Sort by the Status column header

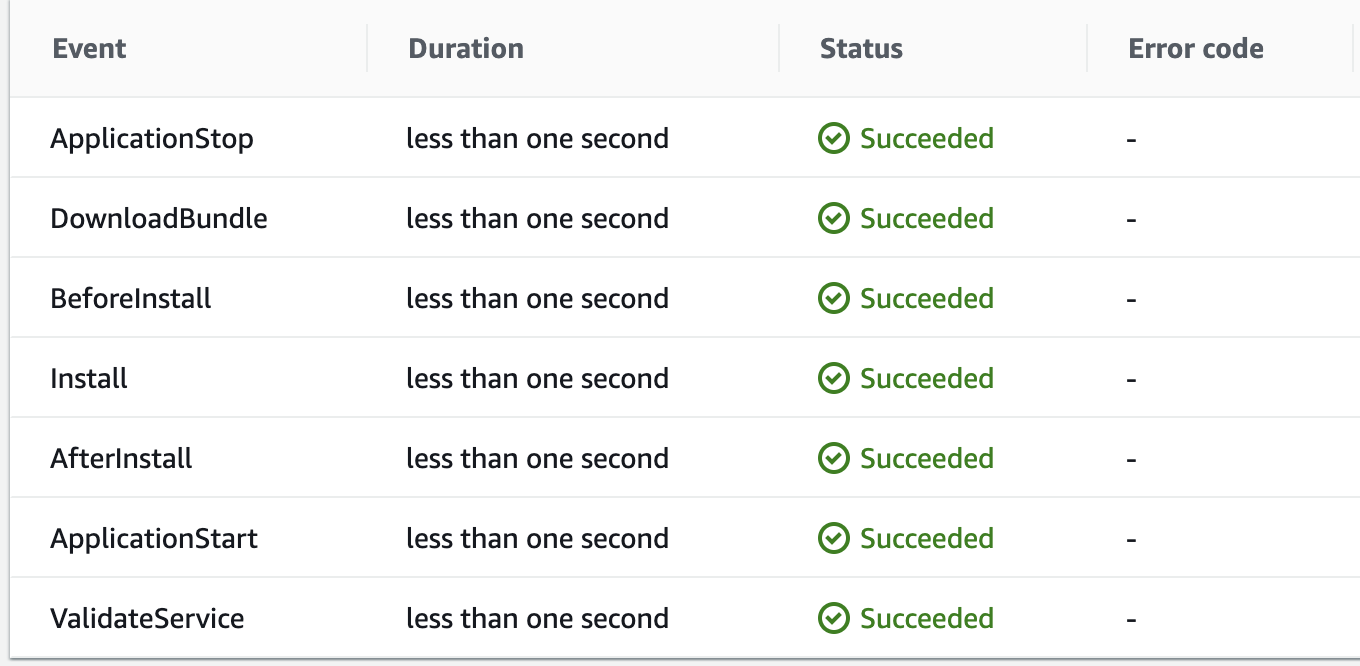click(861, 49)
